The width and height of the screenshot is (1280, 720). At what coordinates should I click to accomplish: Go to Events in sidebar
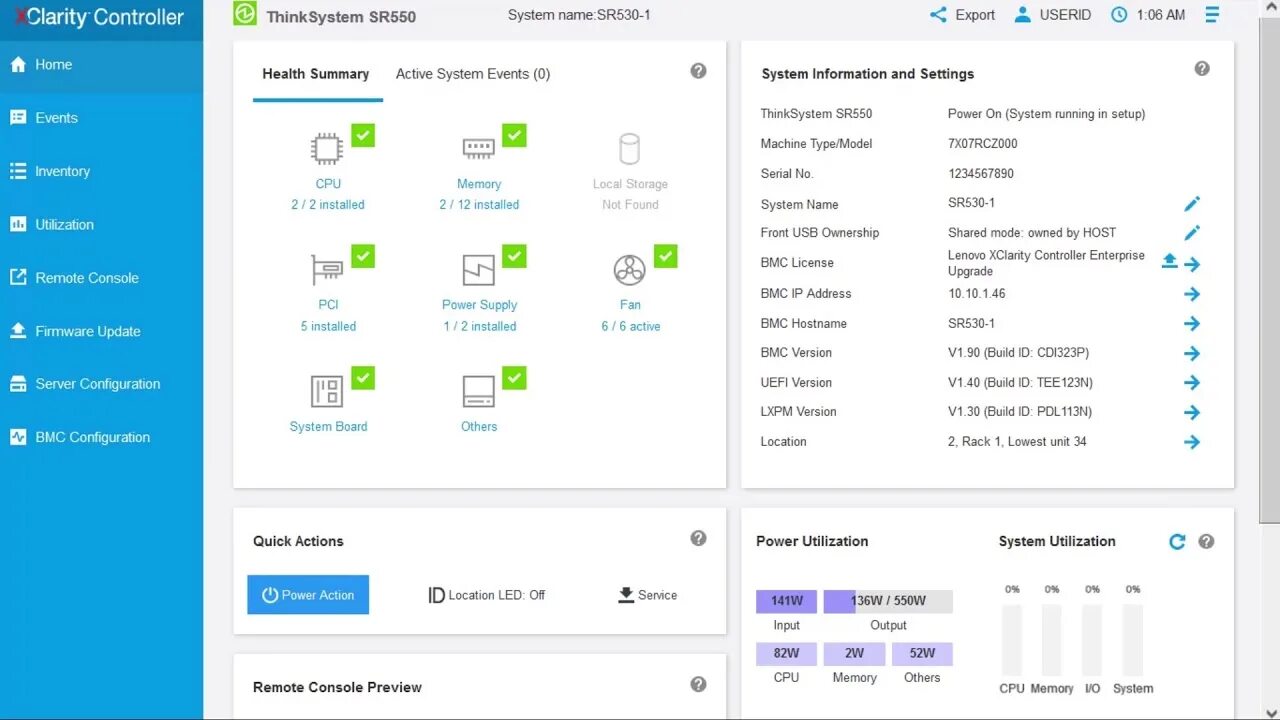click(x=101, y=118)
